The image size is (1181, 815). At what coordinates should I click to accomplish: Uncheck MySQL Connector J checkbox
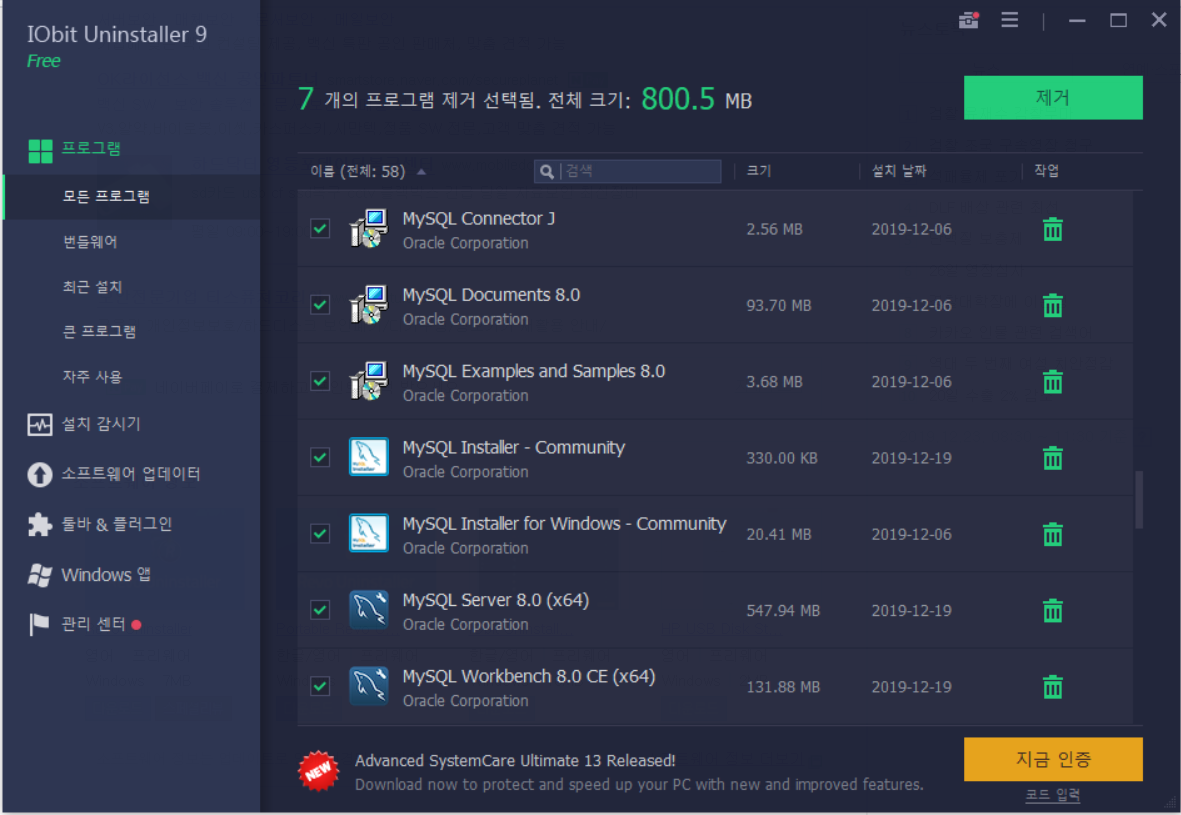pyautogui.click(x=320, y=228)
